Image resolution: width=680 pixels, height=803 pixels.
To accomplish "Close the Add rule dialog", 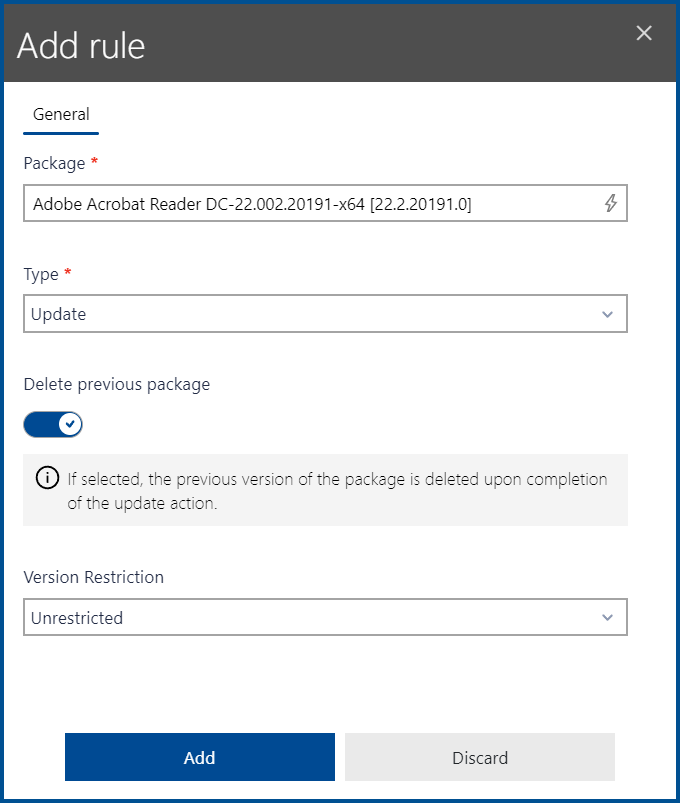I will tap(643, 32).
